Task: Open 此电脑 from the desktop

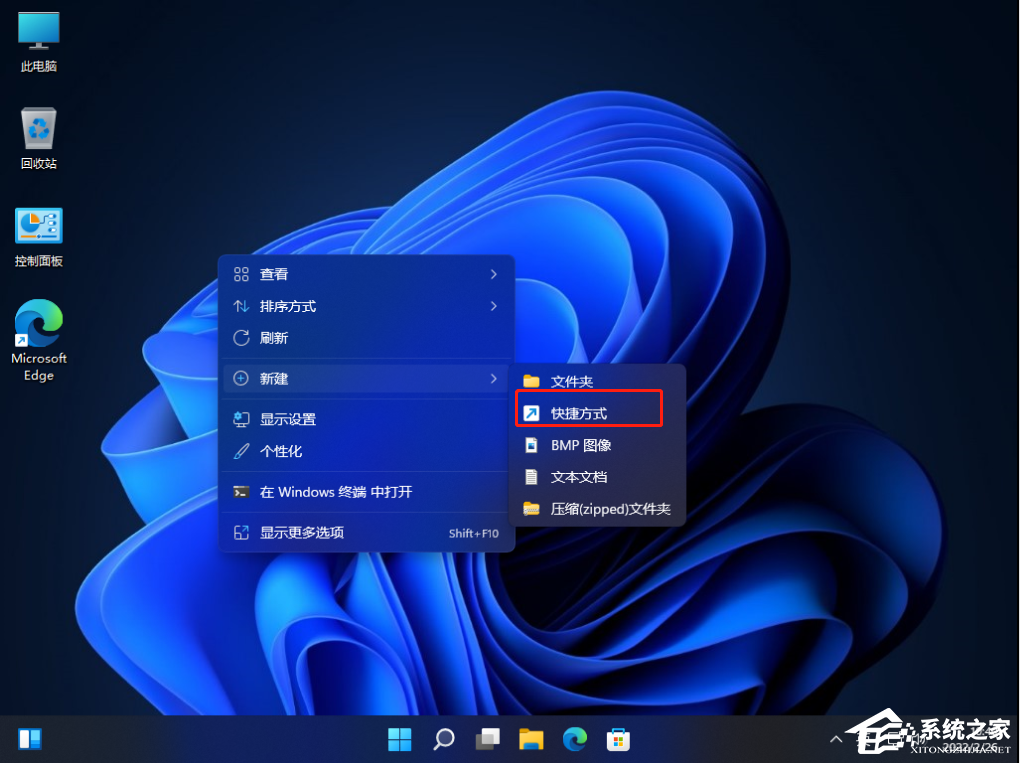Action: click(x=38, y=38)
